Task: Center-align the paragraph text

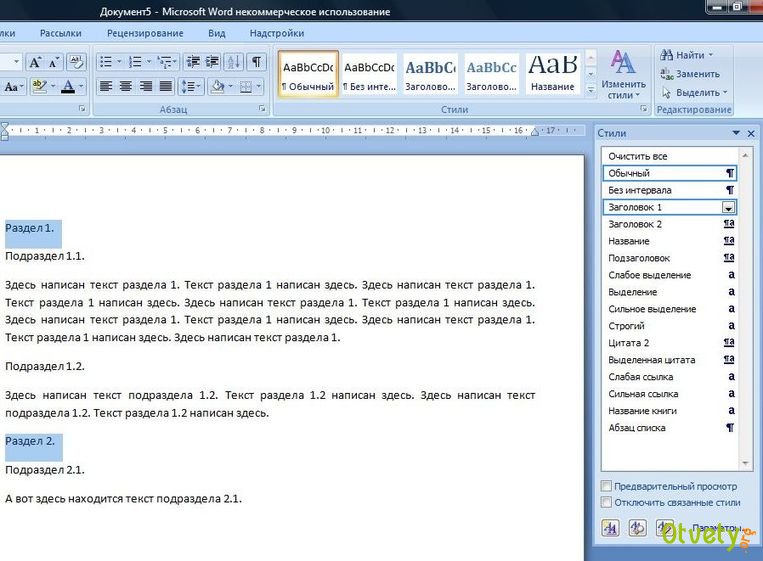Action: [125, 87]
